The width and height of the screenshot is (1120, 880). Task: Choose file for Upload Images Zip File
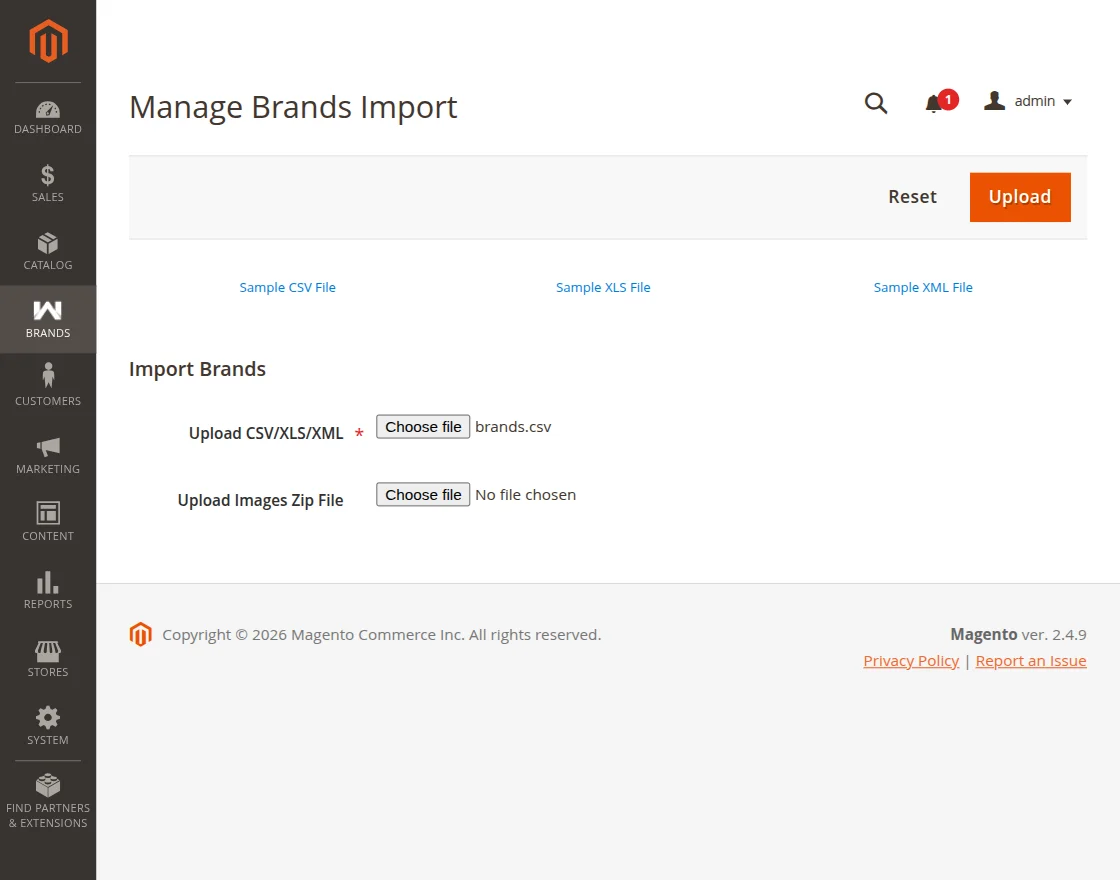coord(423,495)
